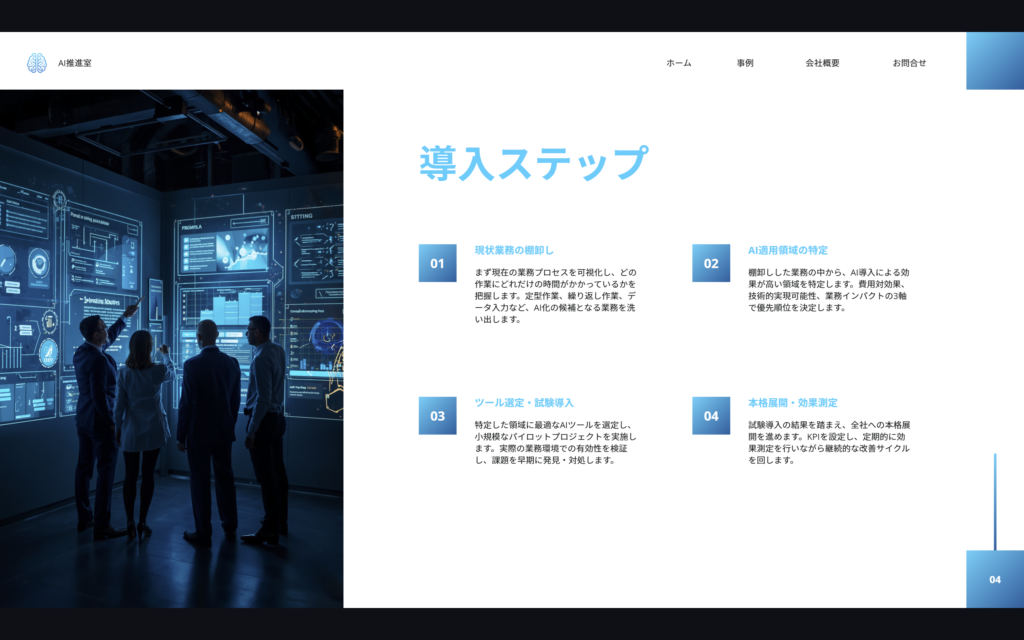
Task: Click the paragraph beginning 試験導入の結果を踏まえ
Action: [x=829, y=442]
